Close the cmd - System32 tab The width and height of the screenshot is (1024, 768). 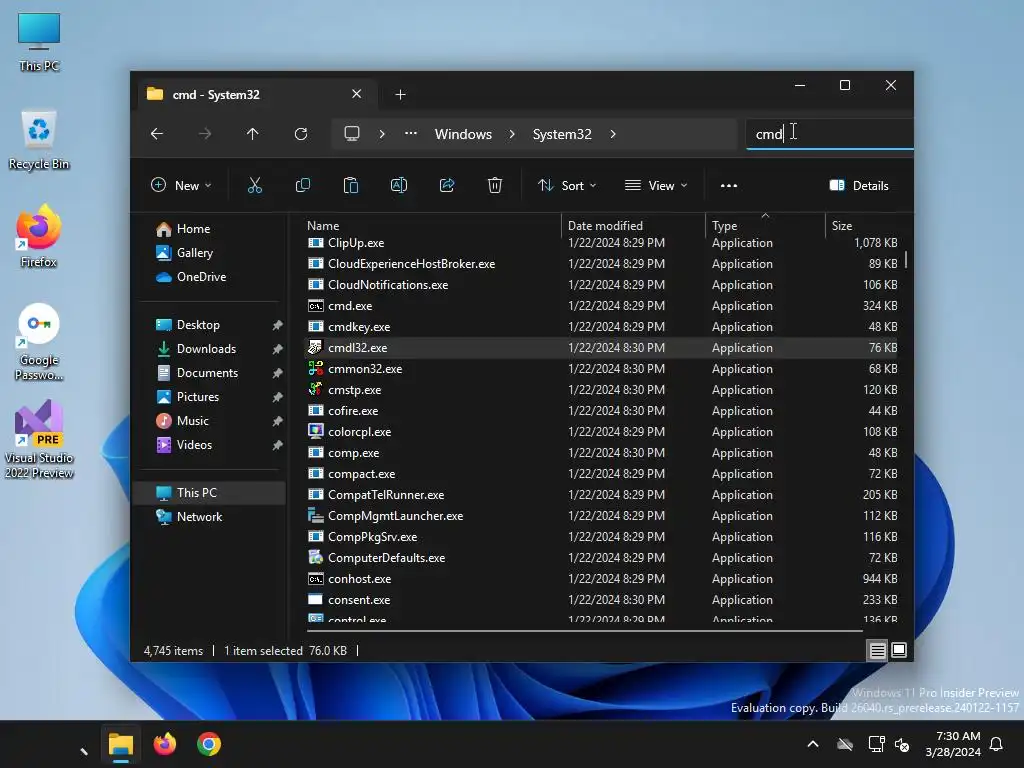[357, 94]
